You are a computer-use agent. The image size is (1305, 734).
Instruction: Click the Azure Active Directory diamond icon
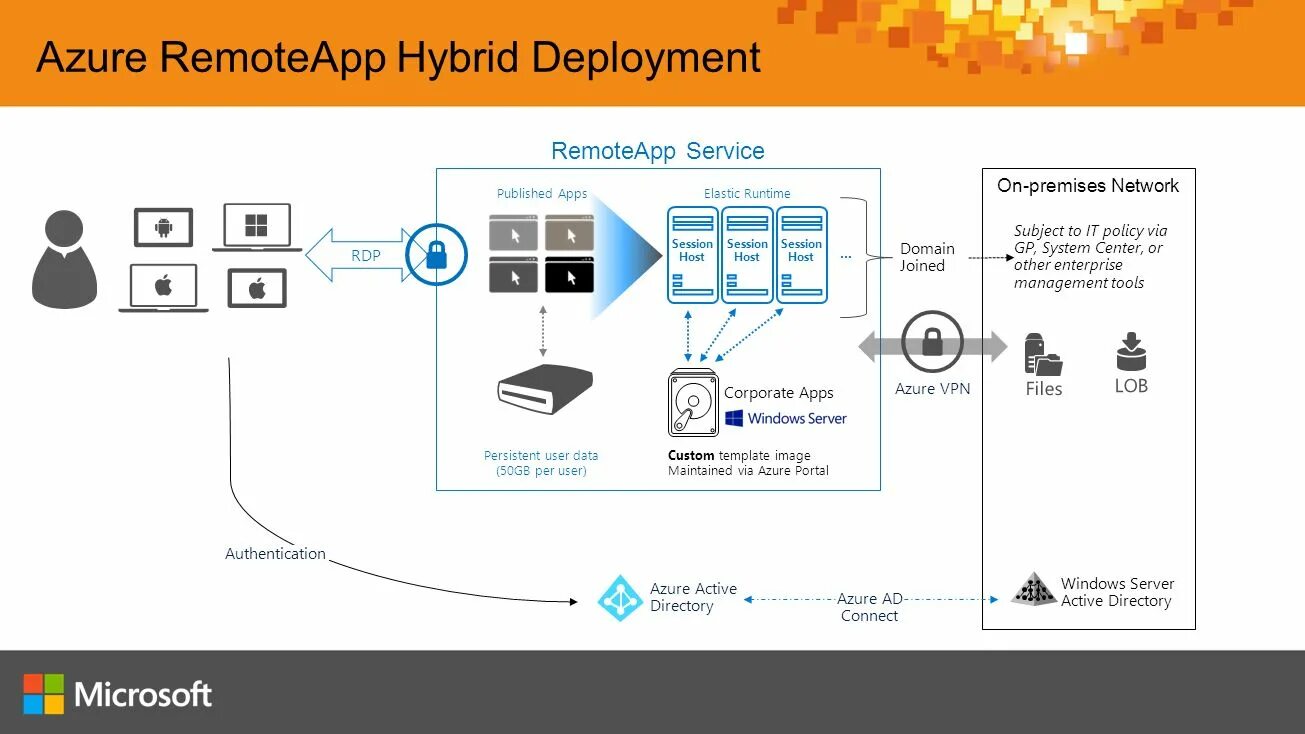(x=620, y=598)
